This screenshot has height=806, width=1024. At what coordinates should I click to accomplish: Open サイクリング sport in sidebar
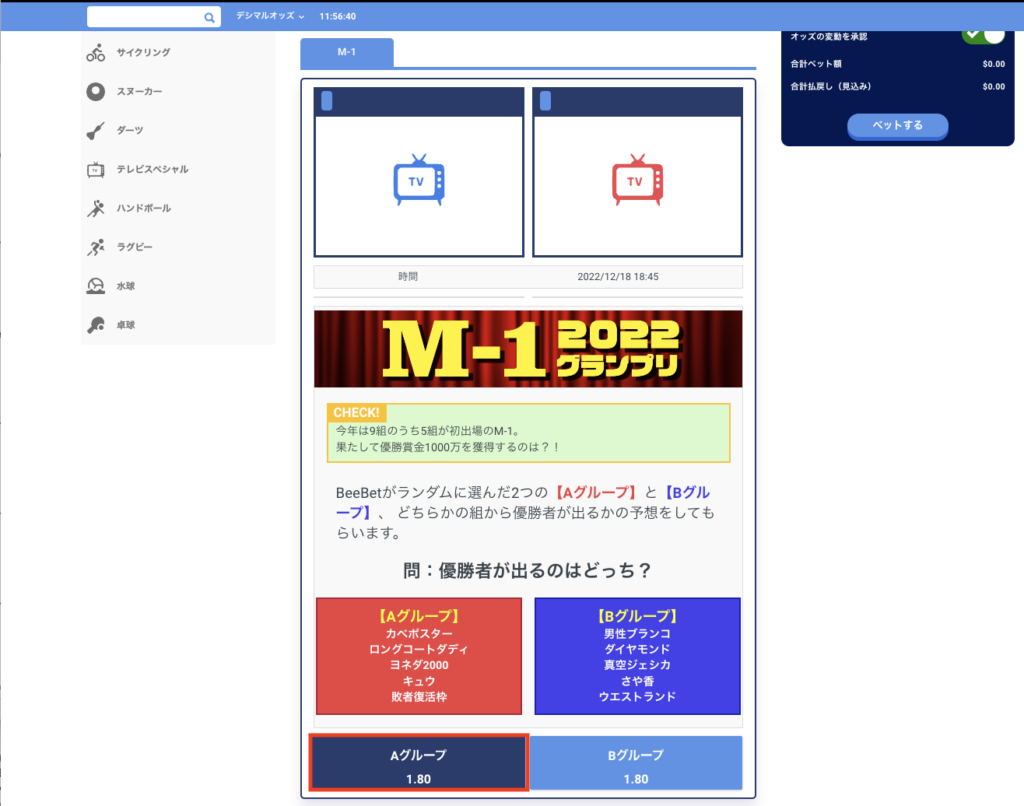coord(178,53)
